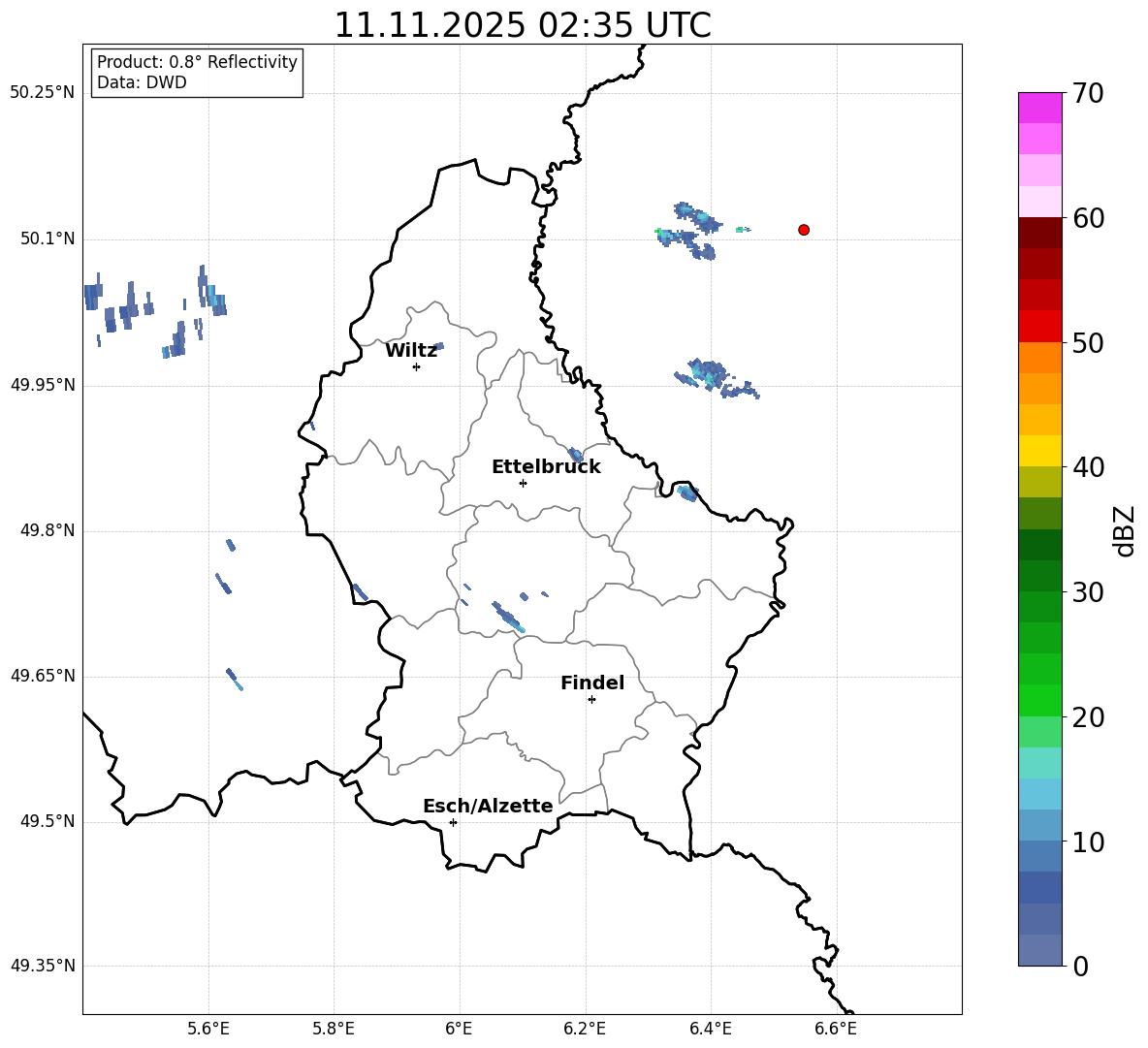Viewport: 1148px width, 1048px height.
Task: Click the 0 tick on colorbar
Action: tap(1080, 966)
